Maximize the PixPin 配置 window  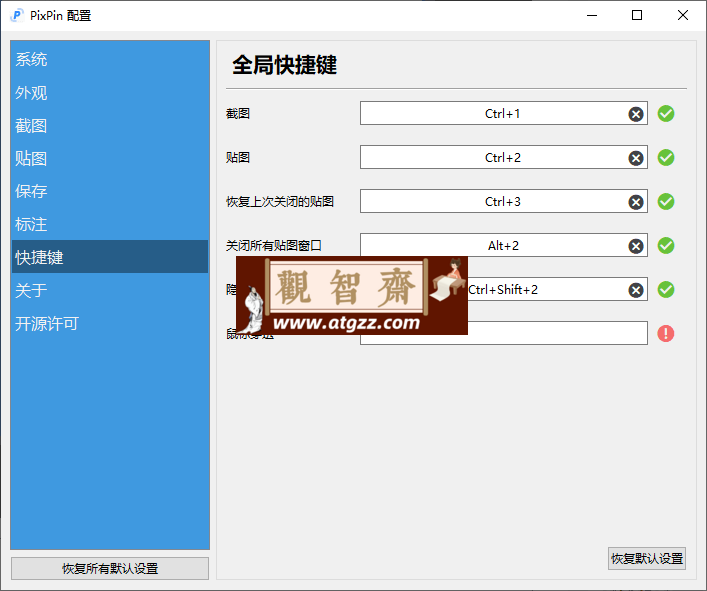(637, 15)
